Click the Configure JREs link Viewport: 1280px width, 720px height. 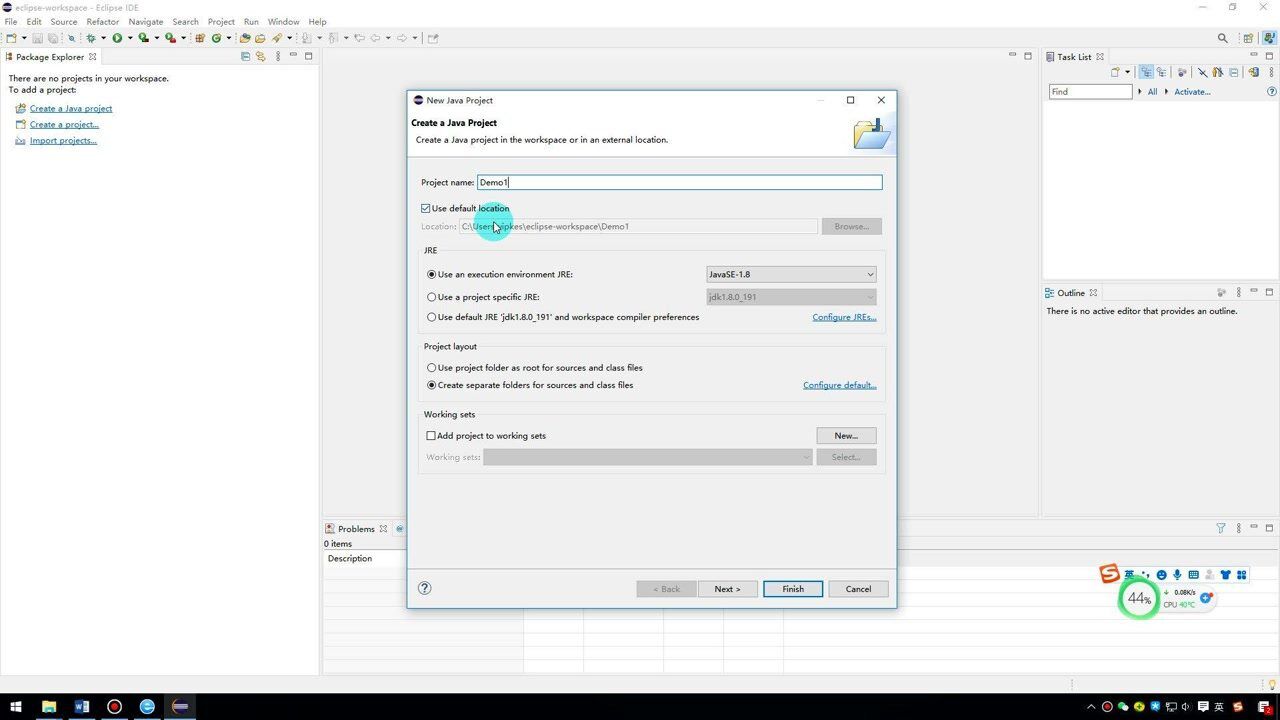843,317
